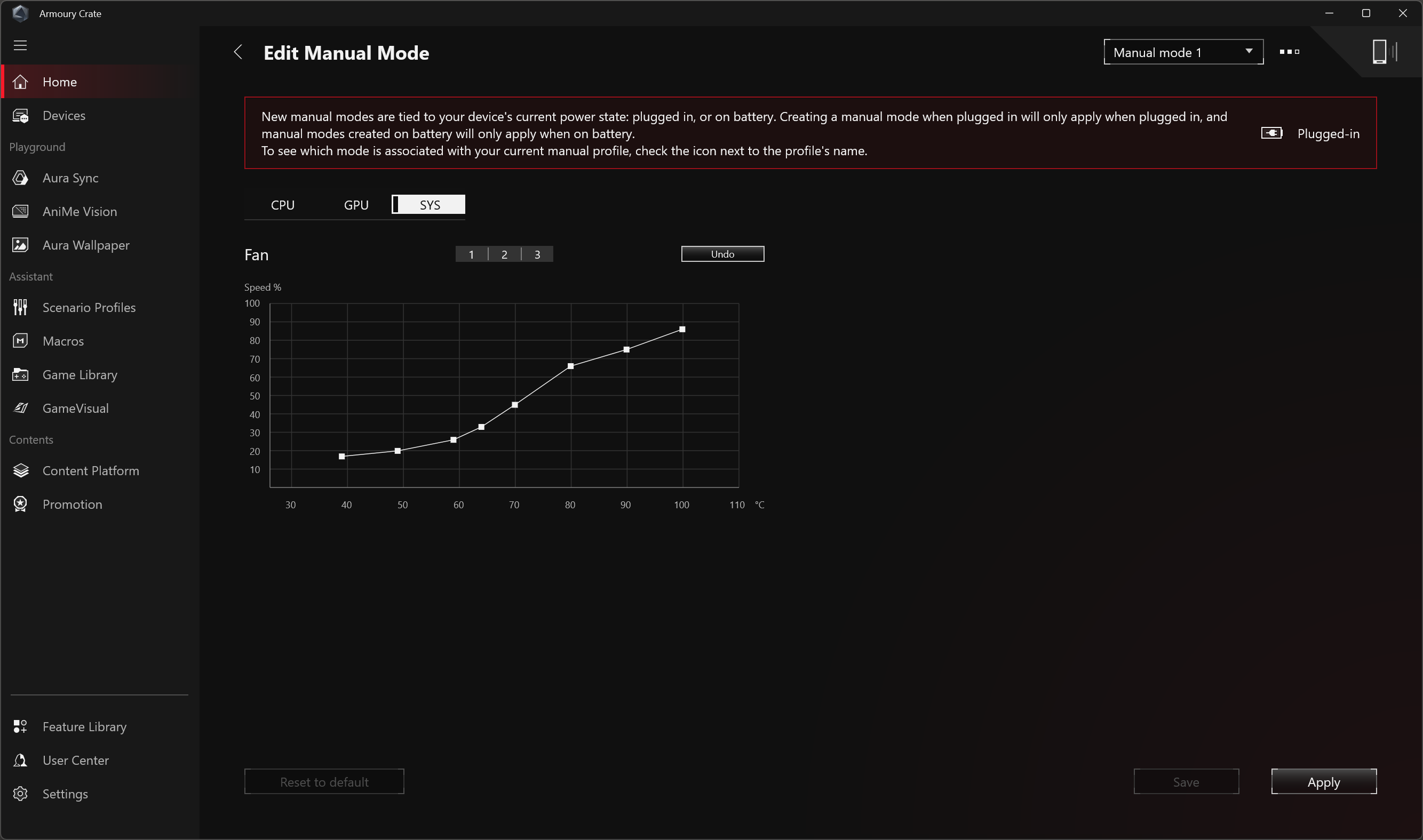
Task: Select fan preset 3
Action: pos(537,254)
